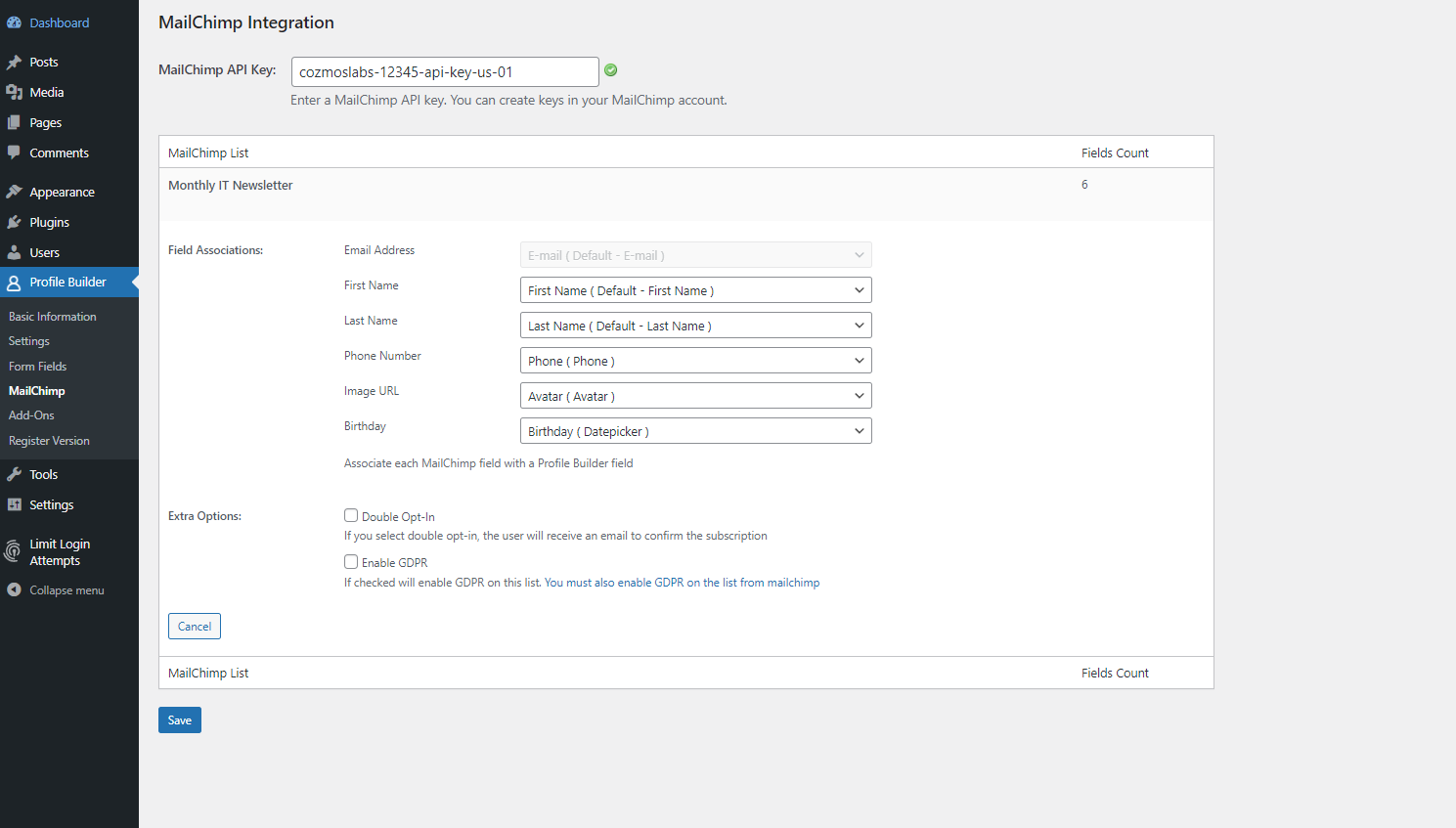Click Collapse menu text

click(66, 590)
